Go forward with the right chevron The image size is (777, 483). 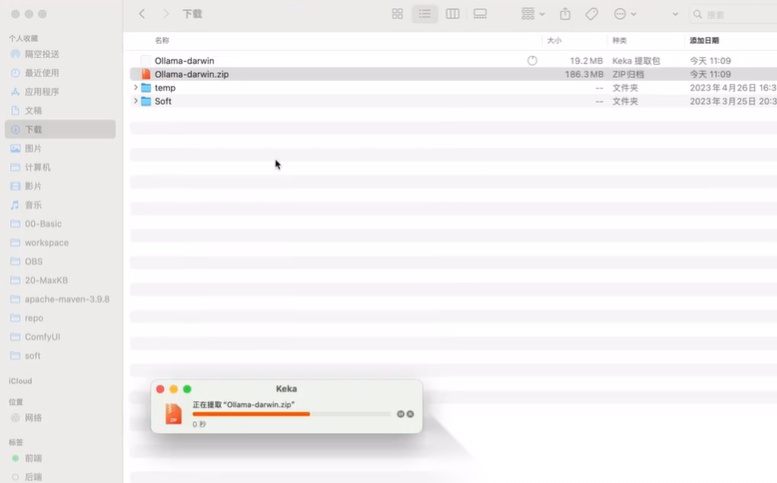pos(166,14)
